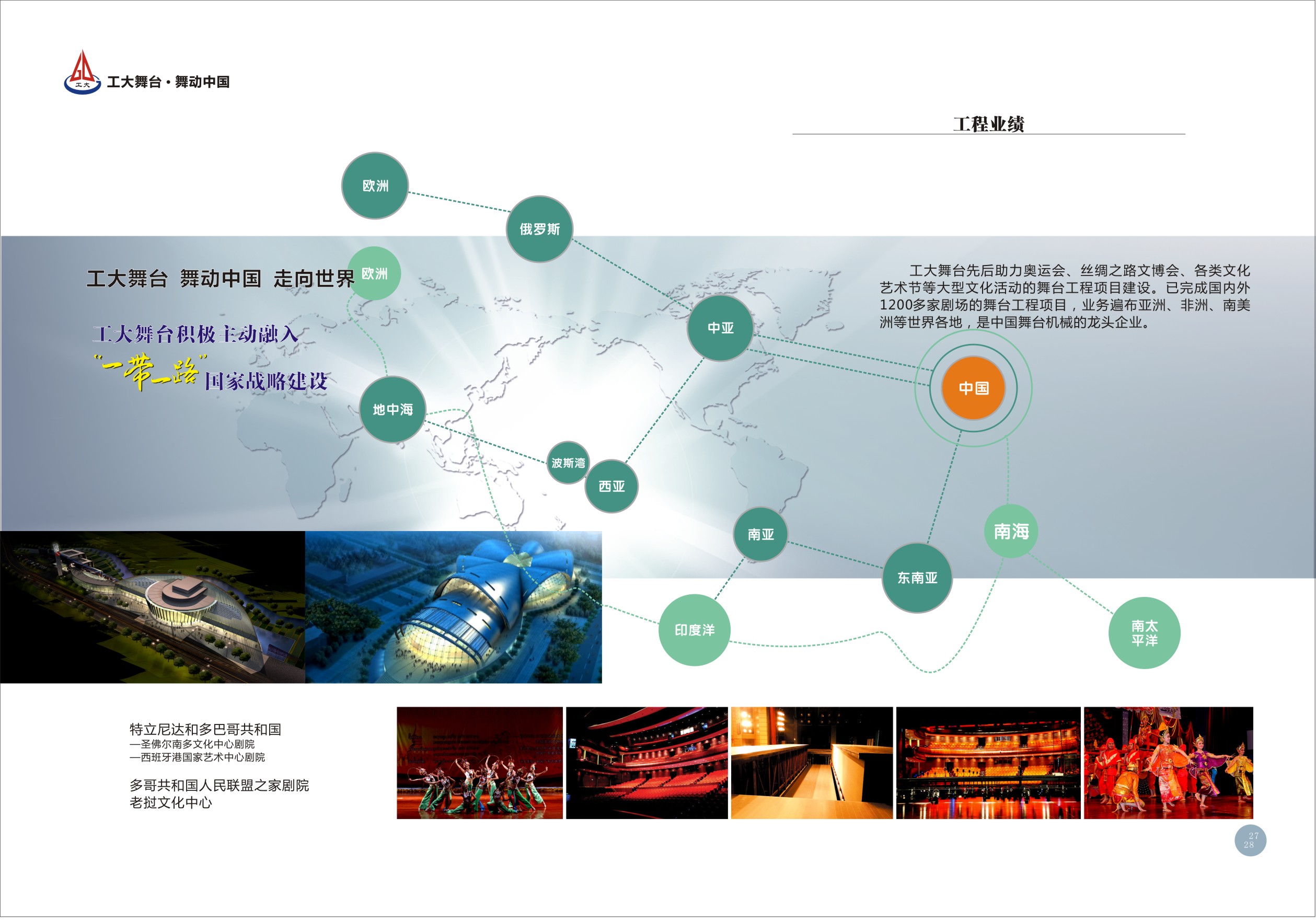Image resolution: width=1316 pixels, height=921 pixels.
Task: Click the 印度洋 circle node
Action: coord(694,630)
